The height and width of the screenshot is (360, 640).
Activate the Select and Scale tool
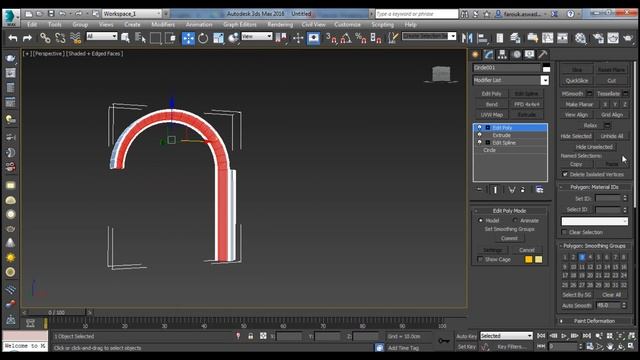pyautogui.click(x=218, y=38)
